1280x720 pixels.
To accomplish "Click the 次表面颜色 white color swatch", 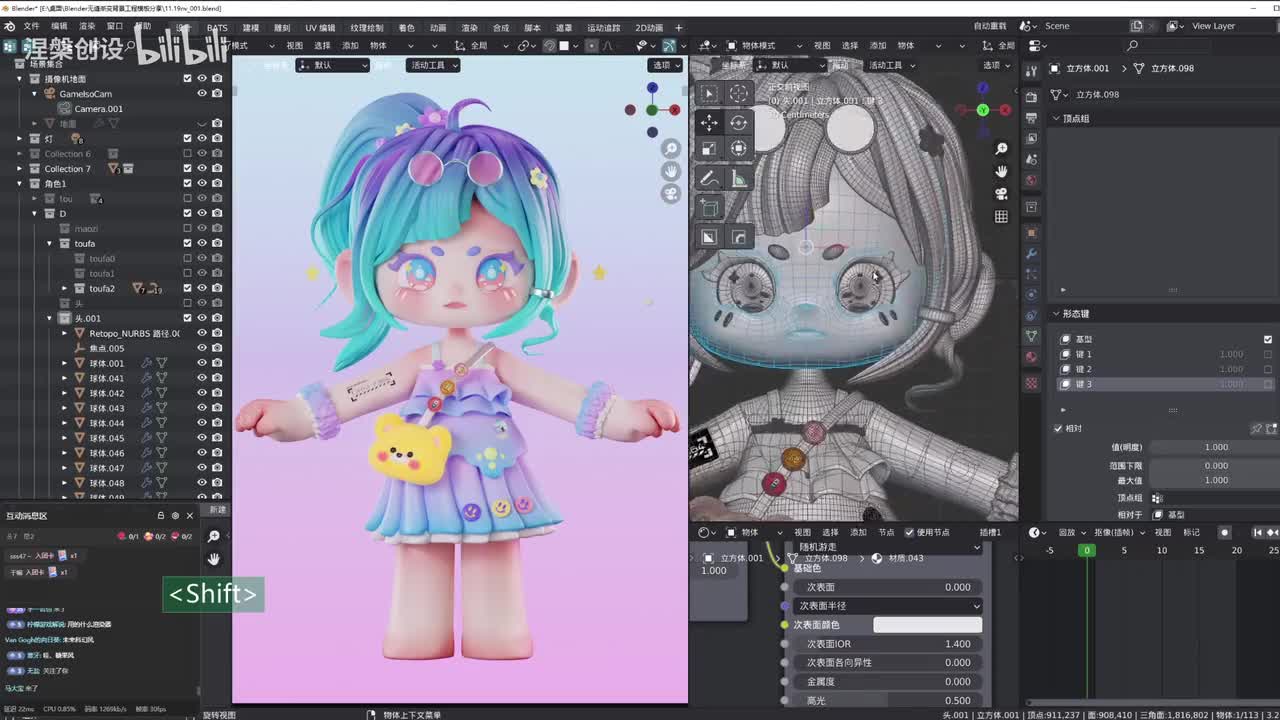I will [x=928, y=625].
